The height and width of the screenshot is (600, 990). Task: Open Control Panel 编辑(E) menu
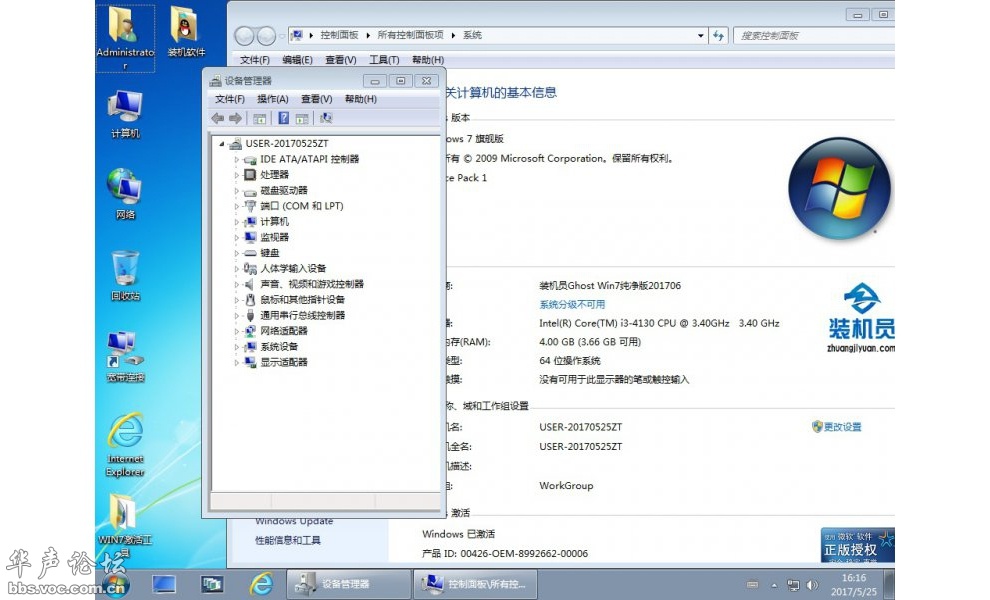tap(297, 60)
